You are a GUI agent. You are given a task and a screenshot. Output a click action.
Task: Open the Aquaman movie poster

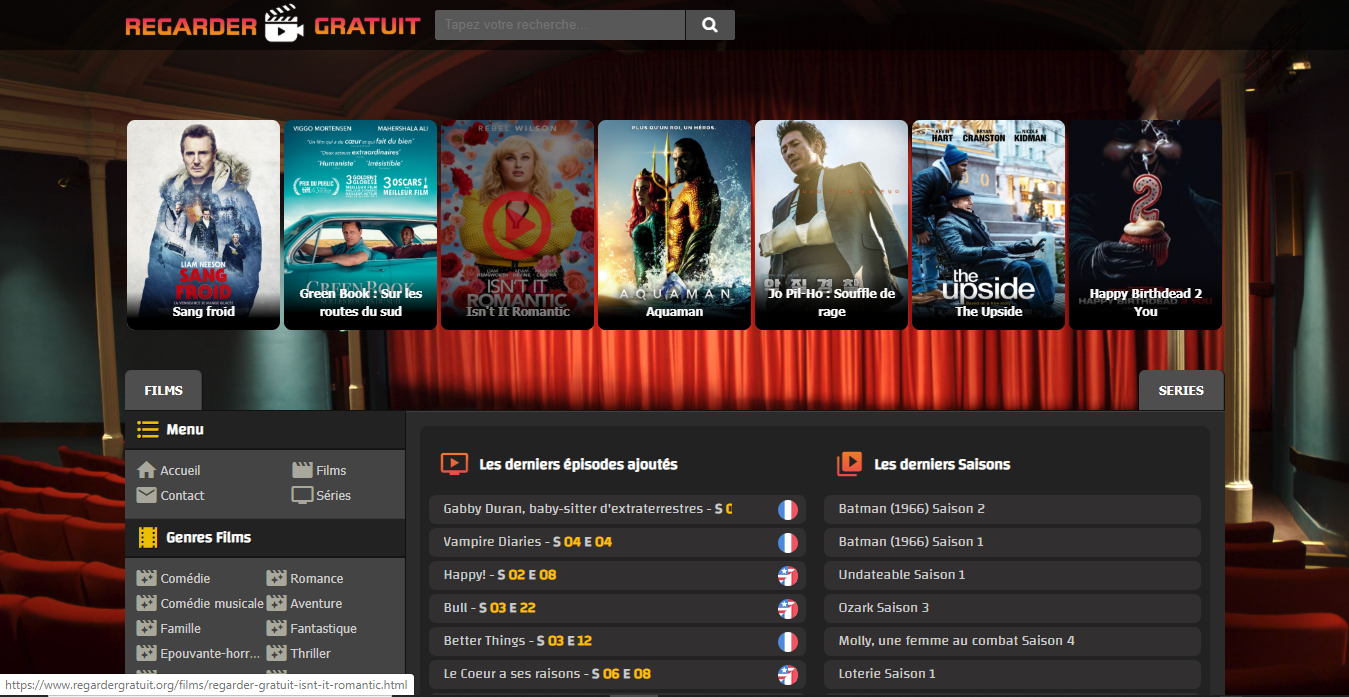[x=675, y=225]
